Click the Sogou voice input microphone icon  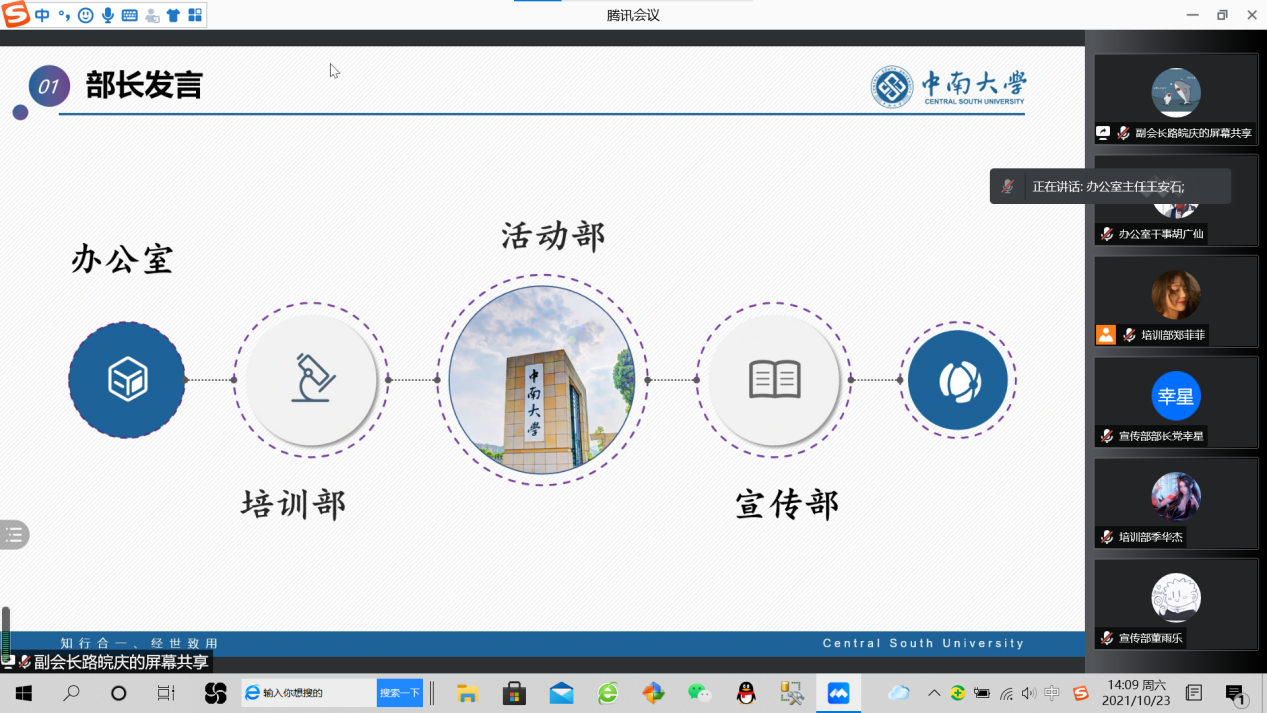pyautogui.click(x=108, y=15)
